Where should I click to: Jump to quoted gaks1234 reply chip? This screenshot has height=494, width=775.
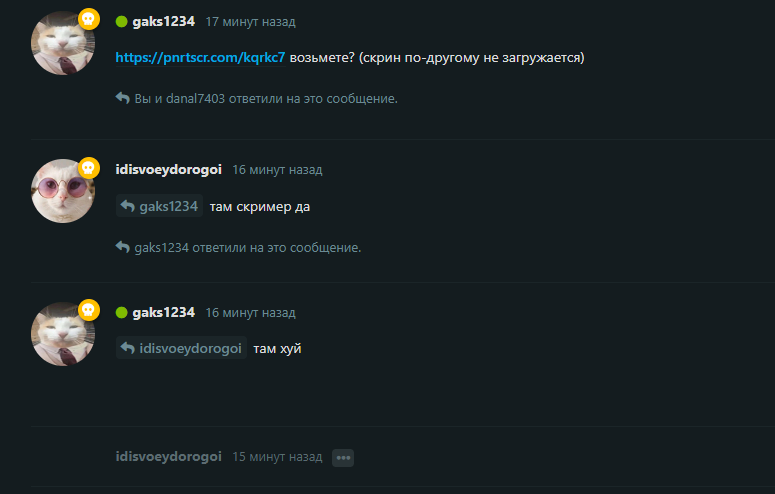(x=159, y=206)
